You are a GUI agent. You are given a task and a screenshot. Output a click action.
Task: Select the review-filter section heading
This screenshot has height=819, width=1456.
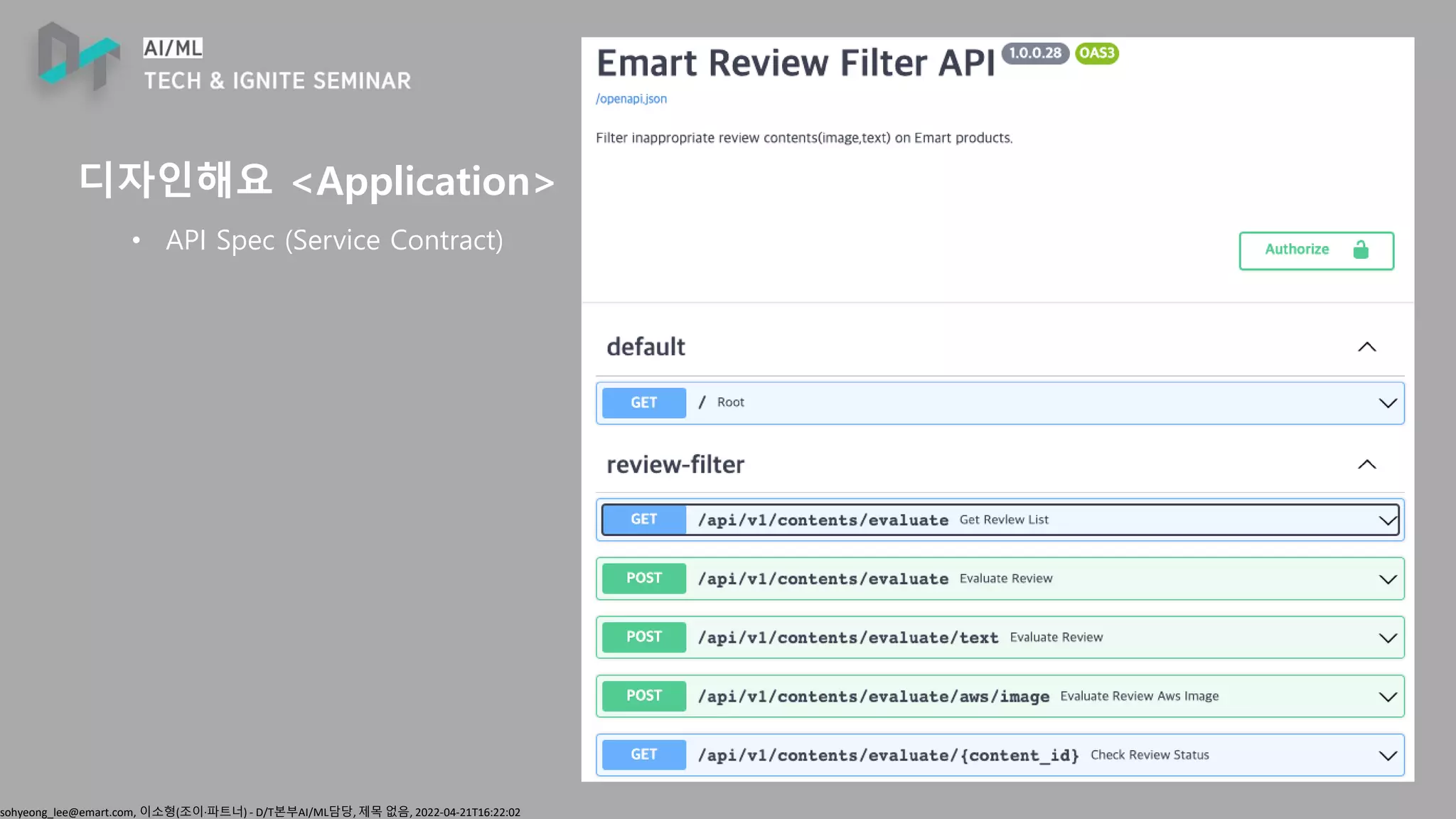coord(675,465)
